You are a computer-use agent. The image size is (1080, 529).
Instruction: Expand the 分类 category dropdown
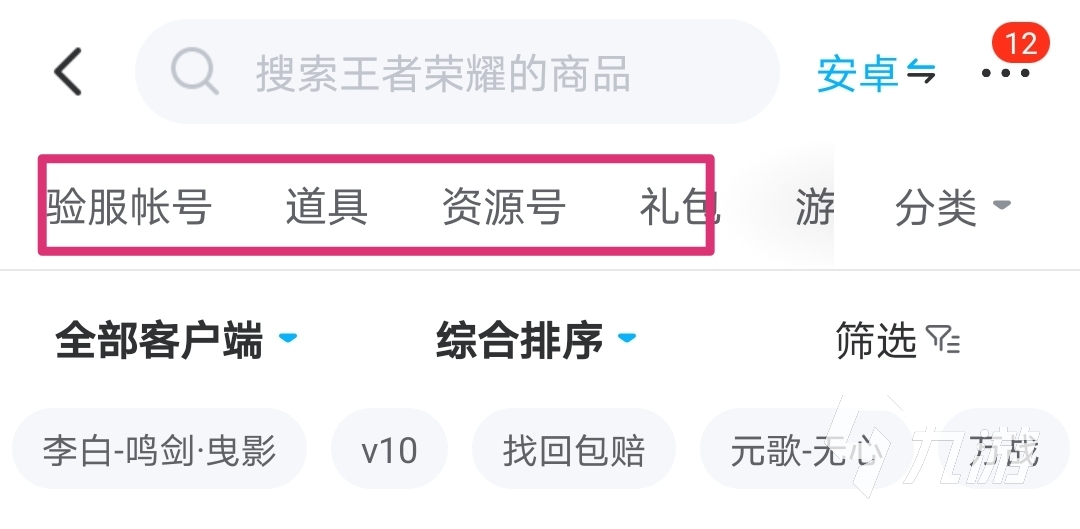click(952, 208)
